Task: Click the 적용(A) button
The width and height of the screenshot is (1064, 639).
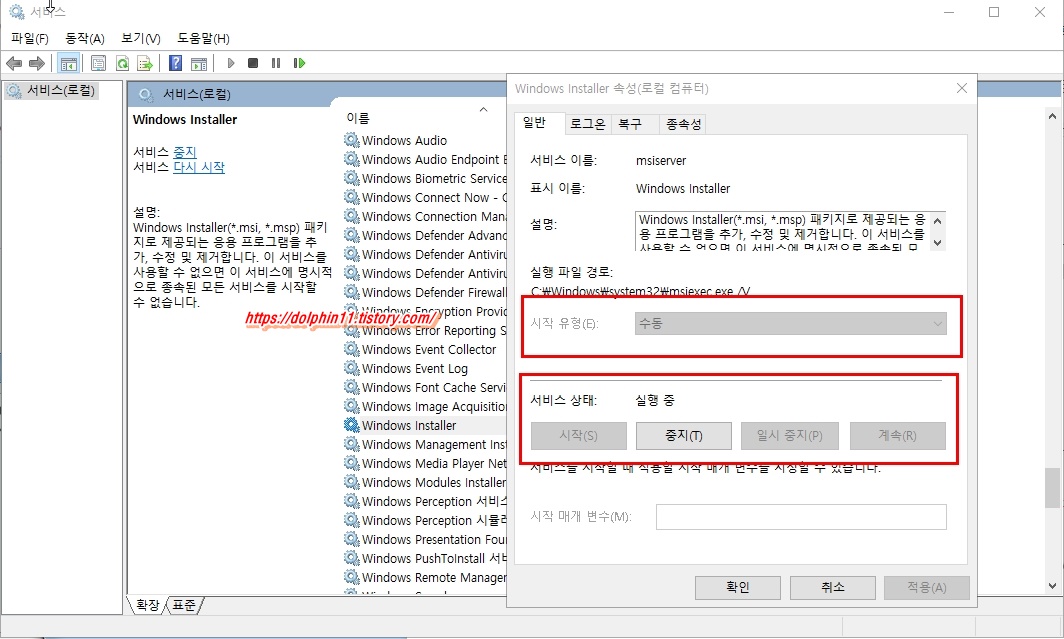Action: [926, 587]
